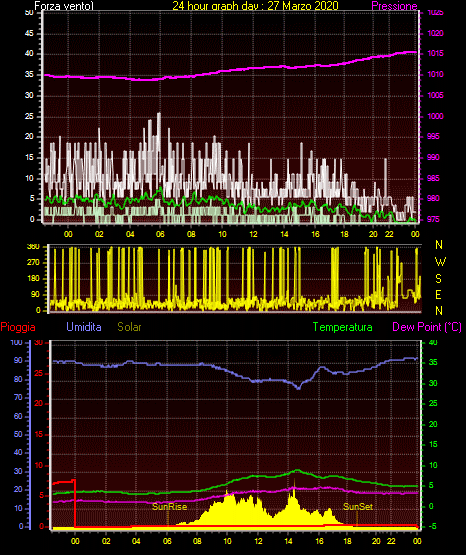The width and height of the screenshot is (466, 555).
Task: Click the red 'Pioggia' legend label
Action: pos(18,327)
